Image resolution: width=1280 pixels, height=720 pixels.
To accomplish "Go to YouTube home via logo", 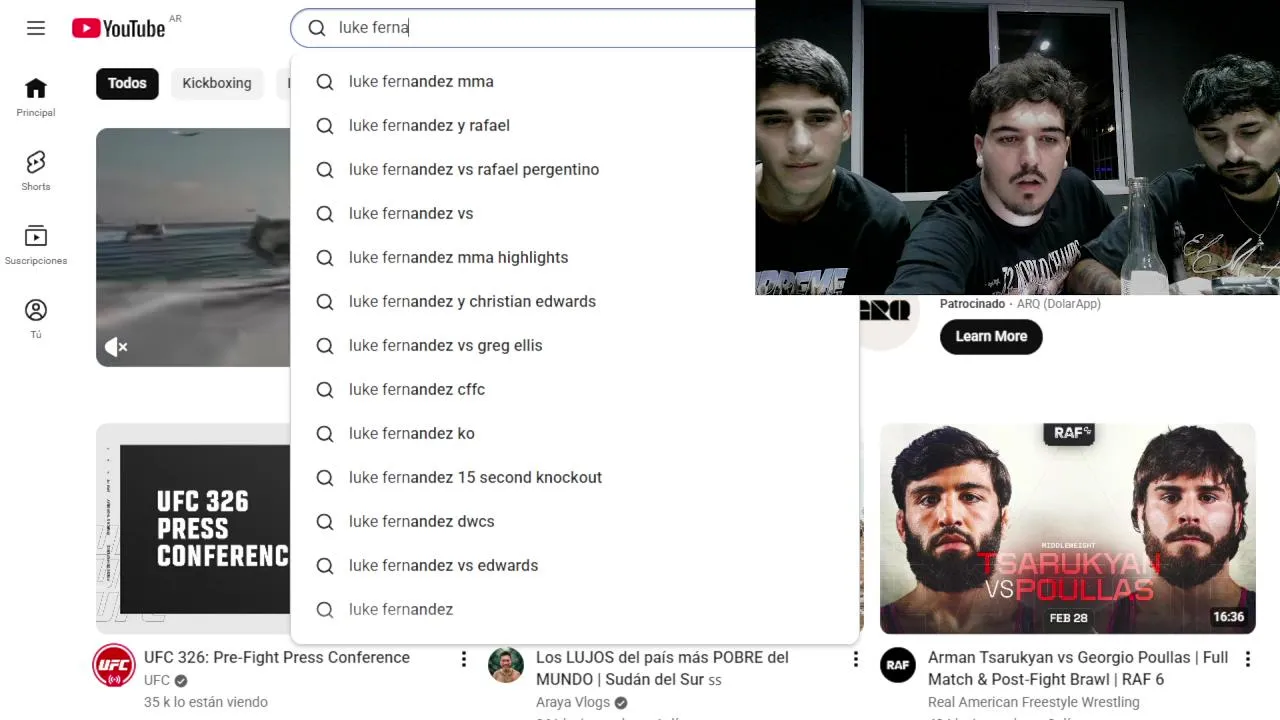I will [118, 28].
